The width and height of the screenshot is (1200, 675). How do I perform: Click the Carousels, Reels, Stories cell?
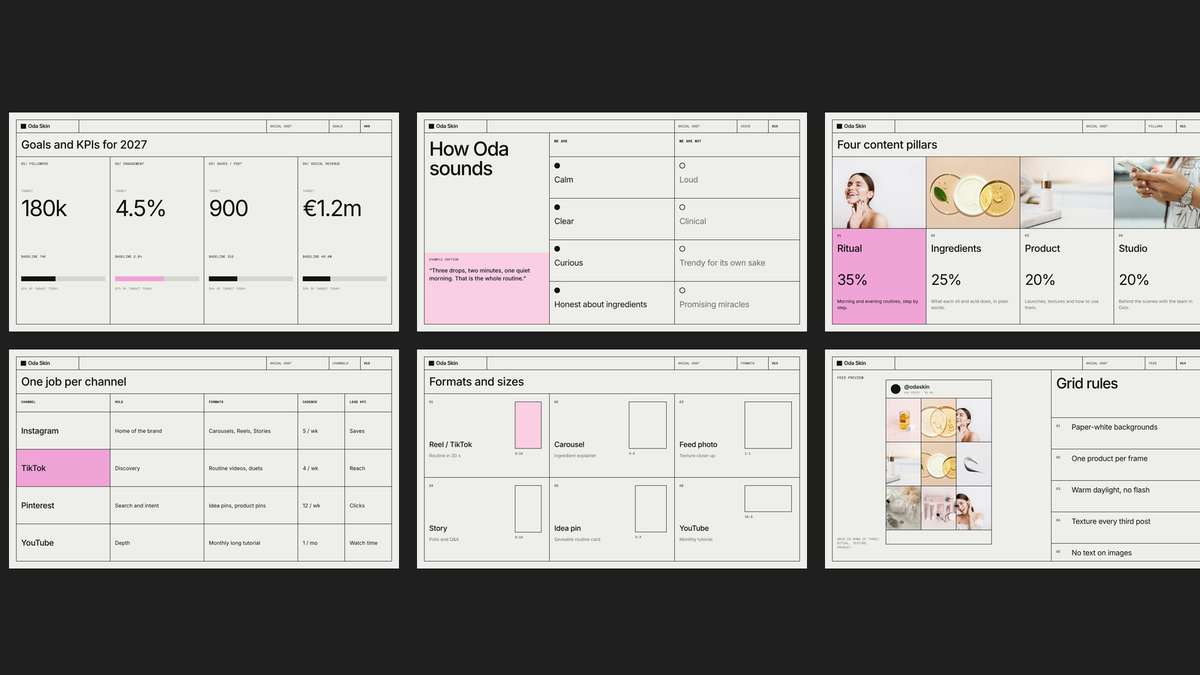click(240, 431)
